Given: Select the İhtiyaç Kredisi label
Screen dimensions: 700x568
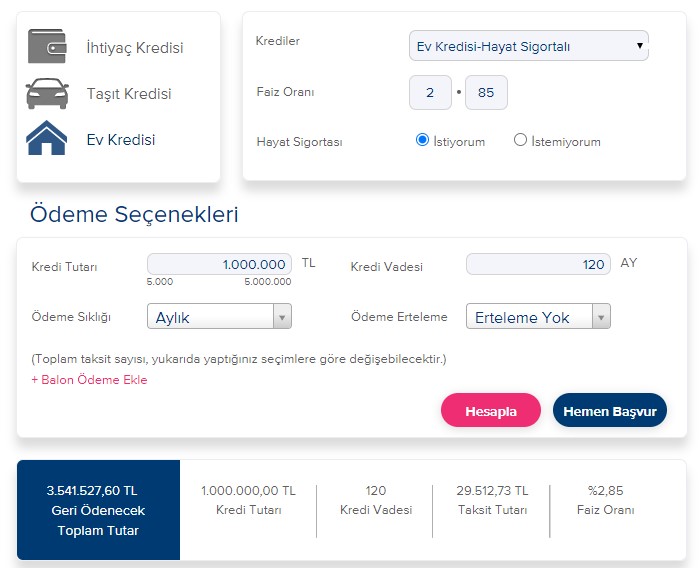Looking at the screenshot, I should [135, 47].
